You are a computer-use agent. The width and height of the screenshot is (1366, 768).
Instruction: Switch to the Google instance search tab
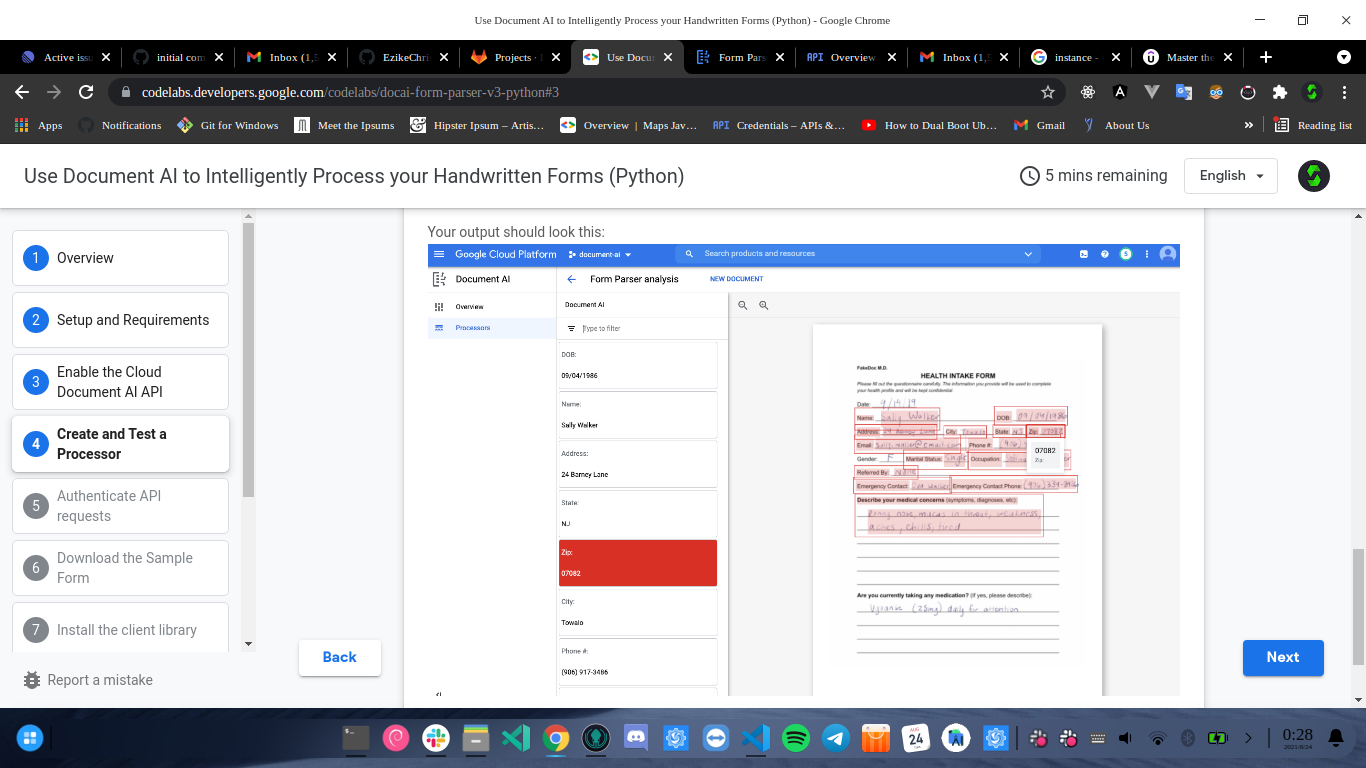point(1077,57)
